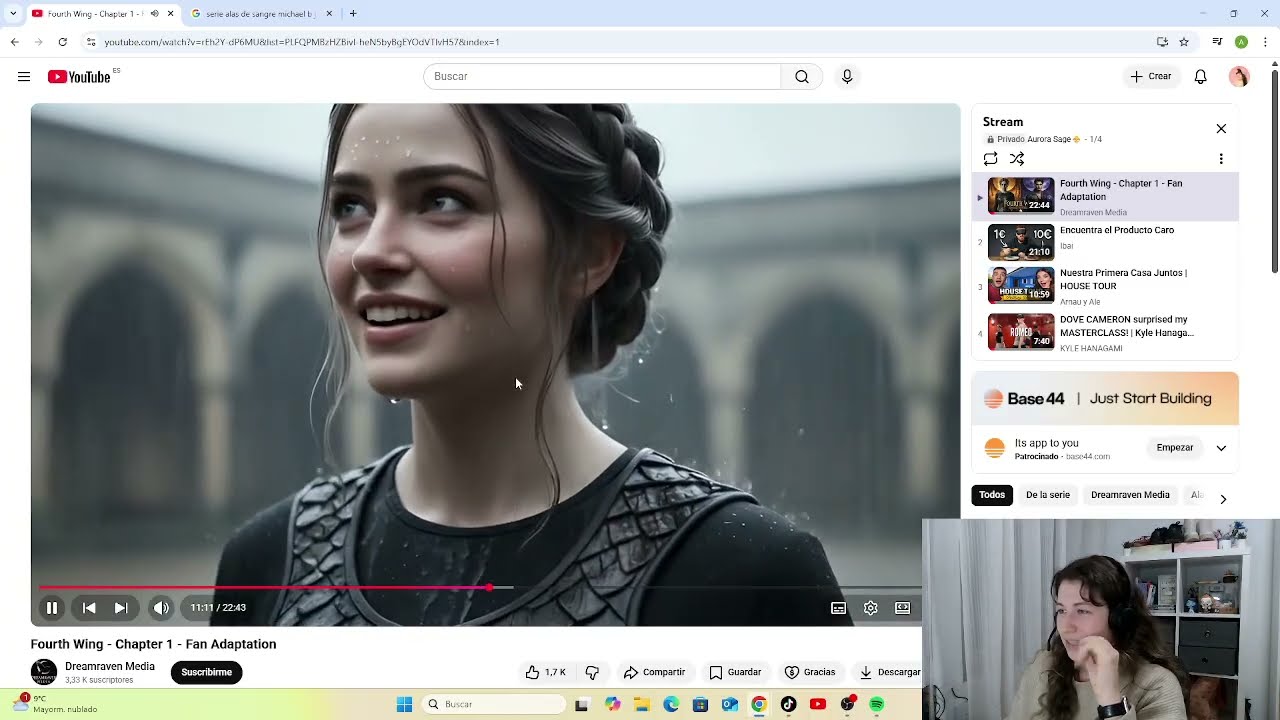Open the browser media control icon

pyautogui.click(x=1217, y=42)
